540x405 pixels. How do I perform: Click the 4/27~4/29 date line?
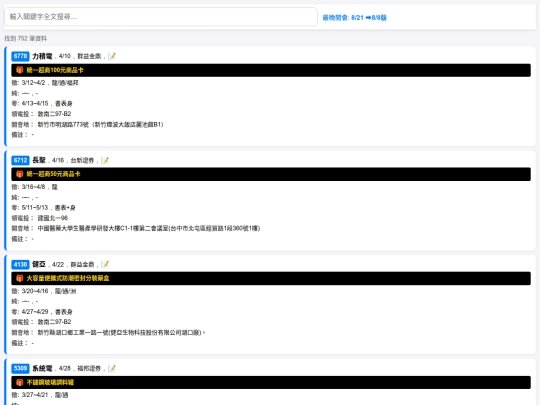click(42, 312)
